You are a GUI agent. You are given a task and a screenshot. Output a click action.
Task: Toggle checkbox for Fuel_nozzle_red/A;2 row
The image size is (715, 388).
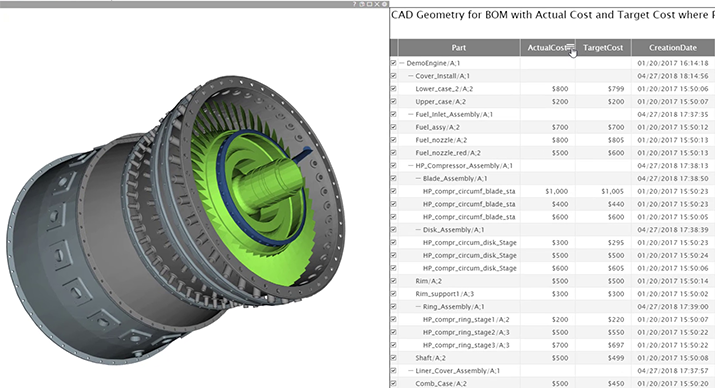[x=394, y=153]
